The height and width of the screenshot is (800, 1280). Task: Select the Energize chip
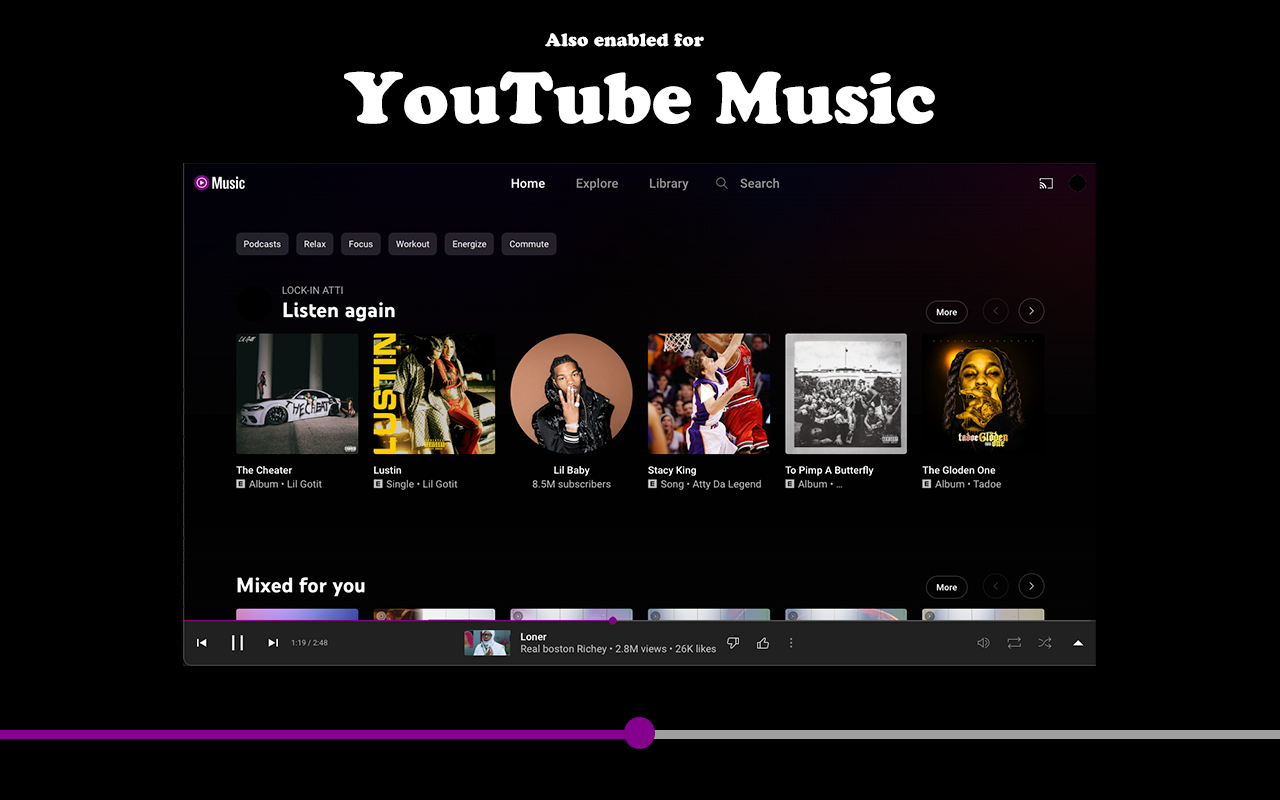point(469,244)
